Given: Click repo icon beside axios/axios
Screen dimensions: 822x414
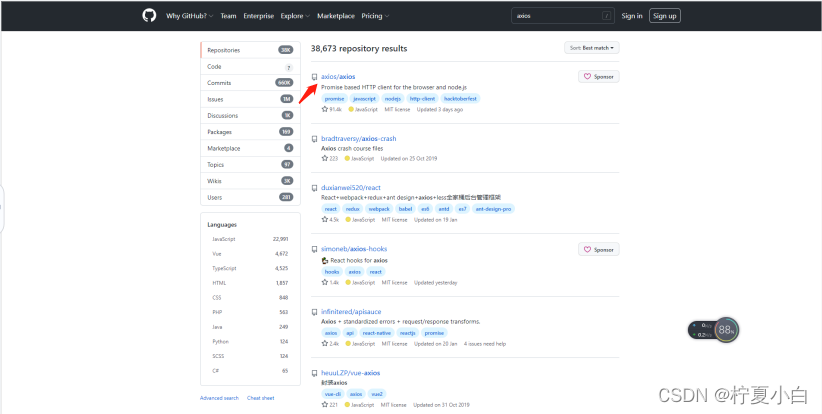Looking at the screenshot, I should pyautogui.click(x=315, y=77).
